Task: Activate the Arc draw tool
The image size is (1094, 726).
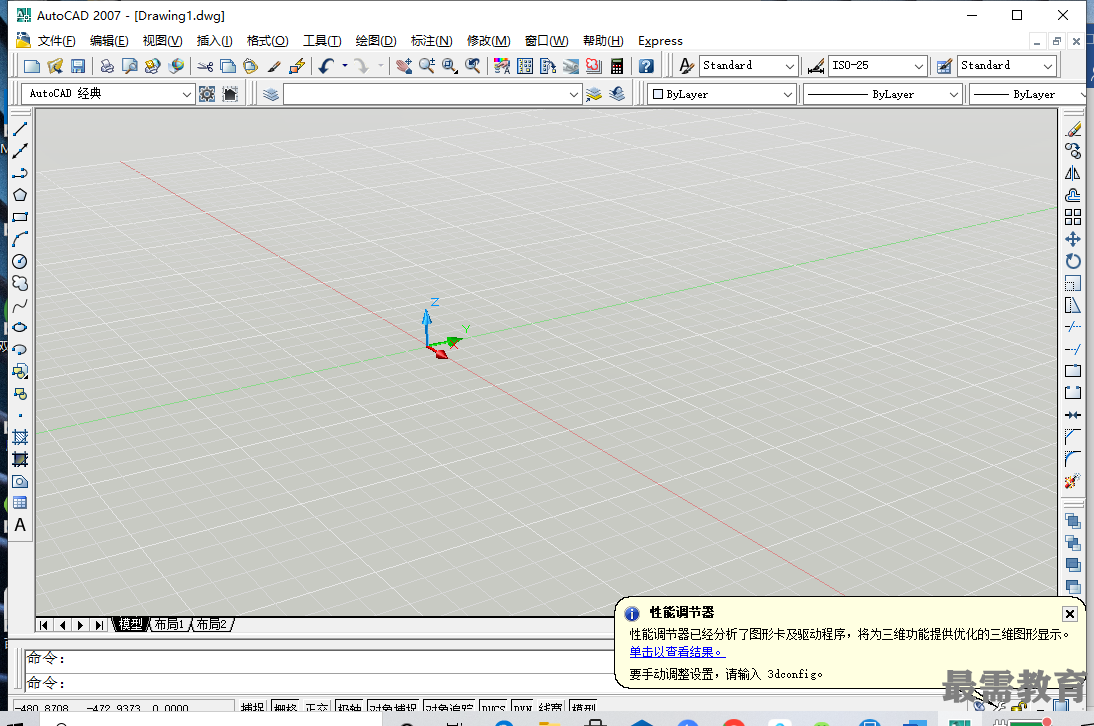Action: [20, 239]
